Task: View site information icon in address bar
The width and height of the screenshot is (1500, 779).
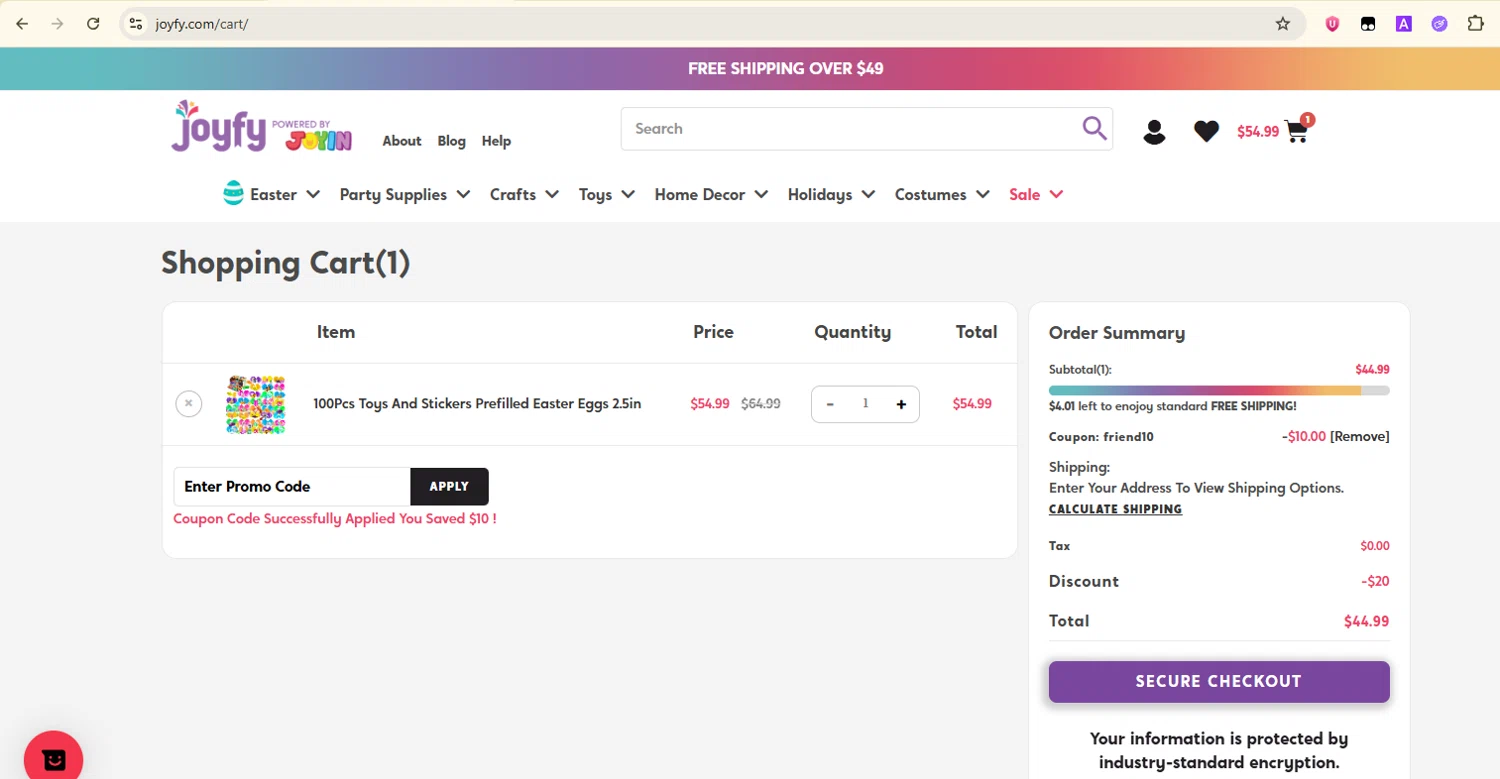Action: (137, 24)
